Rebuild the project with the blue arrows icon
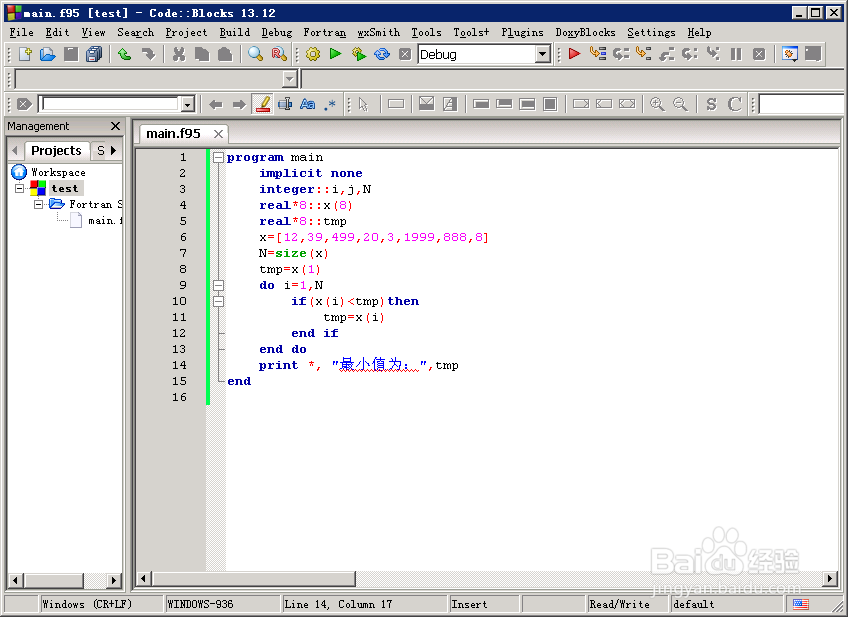848x617 pixels. pyautogui.click(x=382, y=54)
